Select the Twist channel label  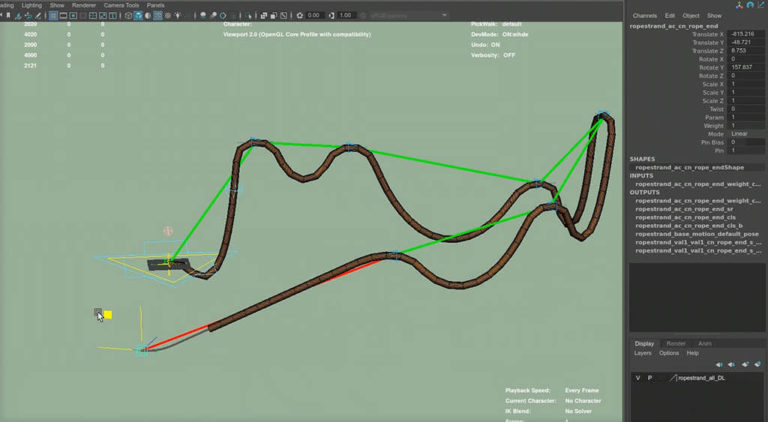[x=716, y=109]
